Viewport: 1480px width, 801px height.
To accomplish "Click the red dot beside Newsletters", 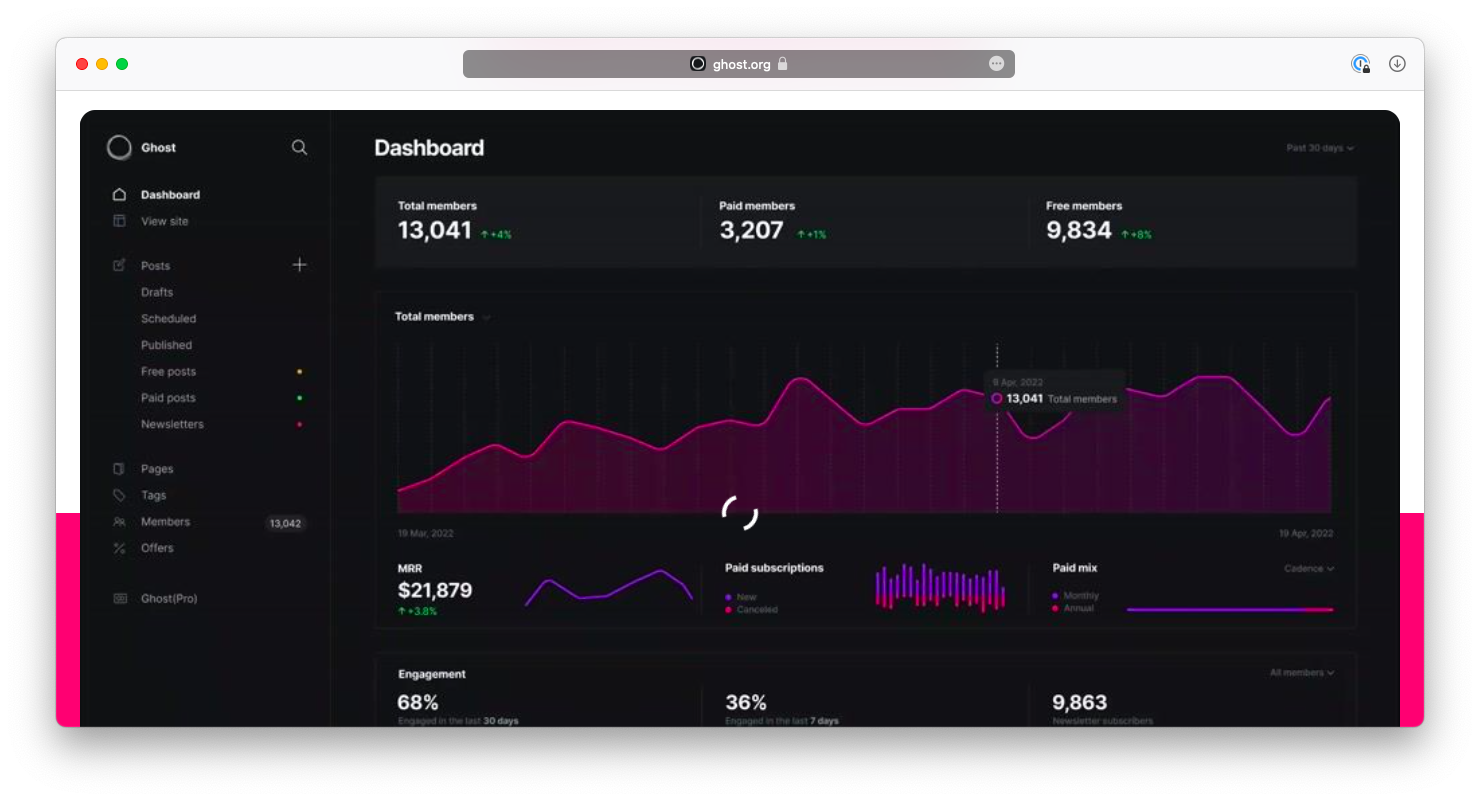I will coord(299,424).
